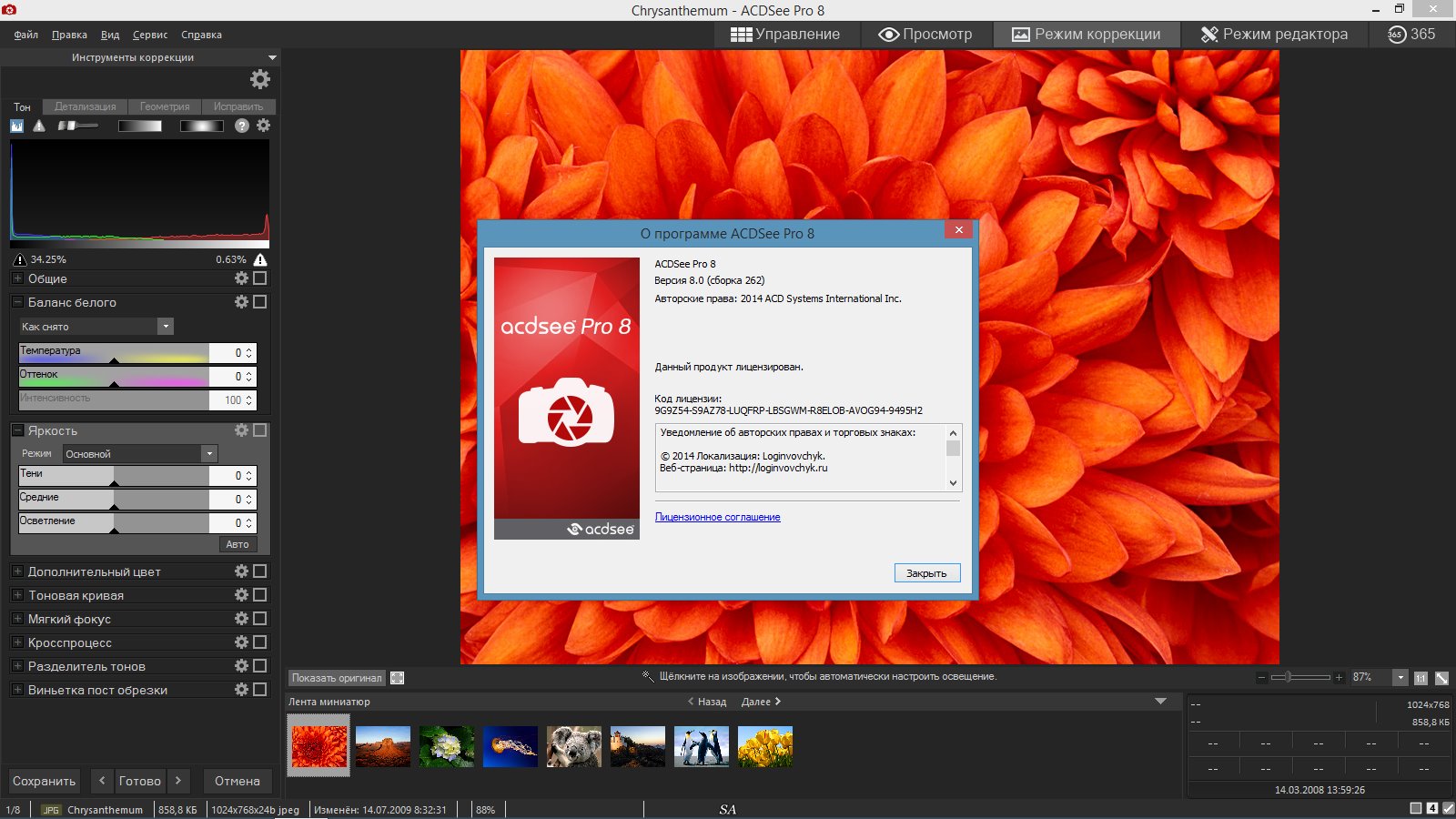Viewport: 1456px width, 819px height.
Task: Click the Отмена button
Action: (x=238, y=781)
